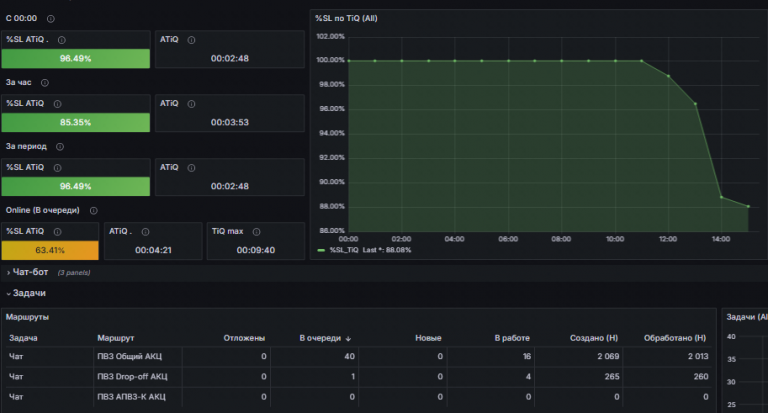Click the sort arrow on 'В очереди' column
Viewport: 768px width, 413px height.
tap(348, 339)
